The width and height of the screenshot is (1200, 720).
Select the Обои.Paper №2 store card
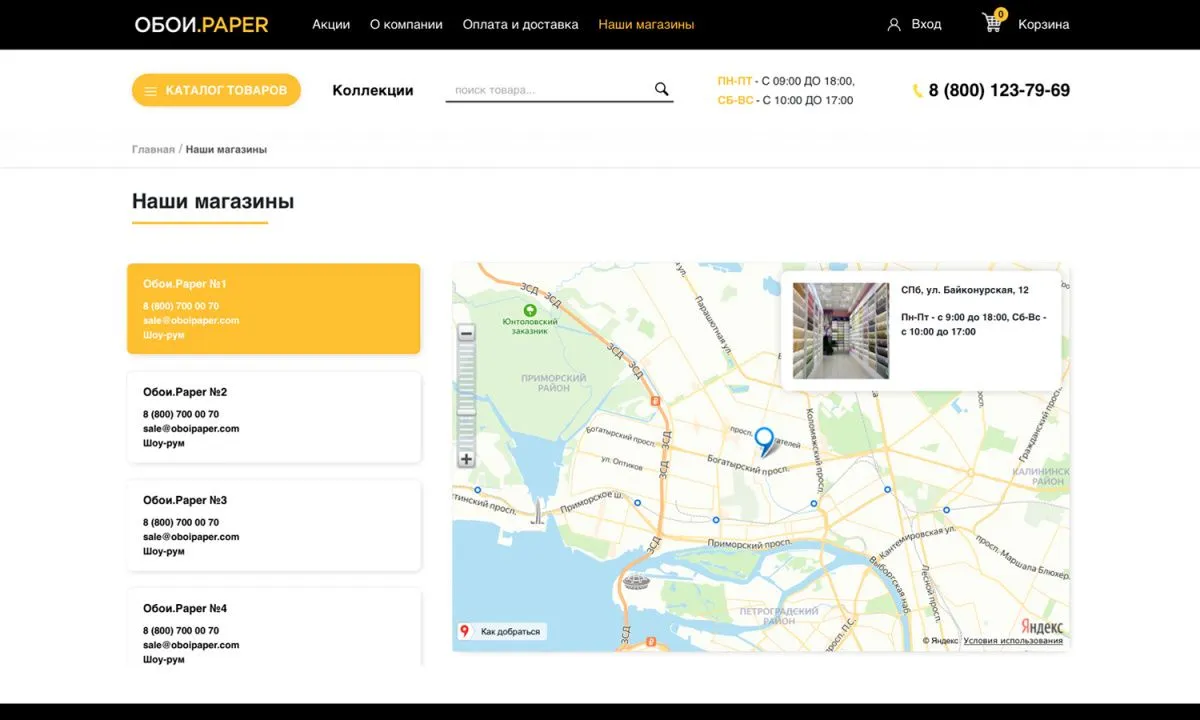(273, 417)
